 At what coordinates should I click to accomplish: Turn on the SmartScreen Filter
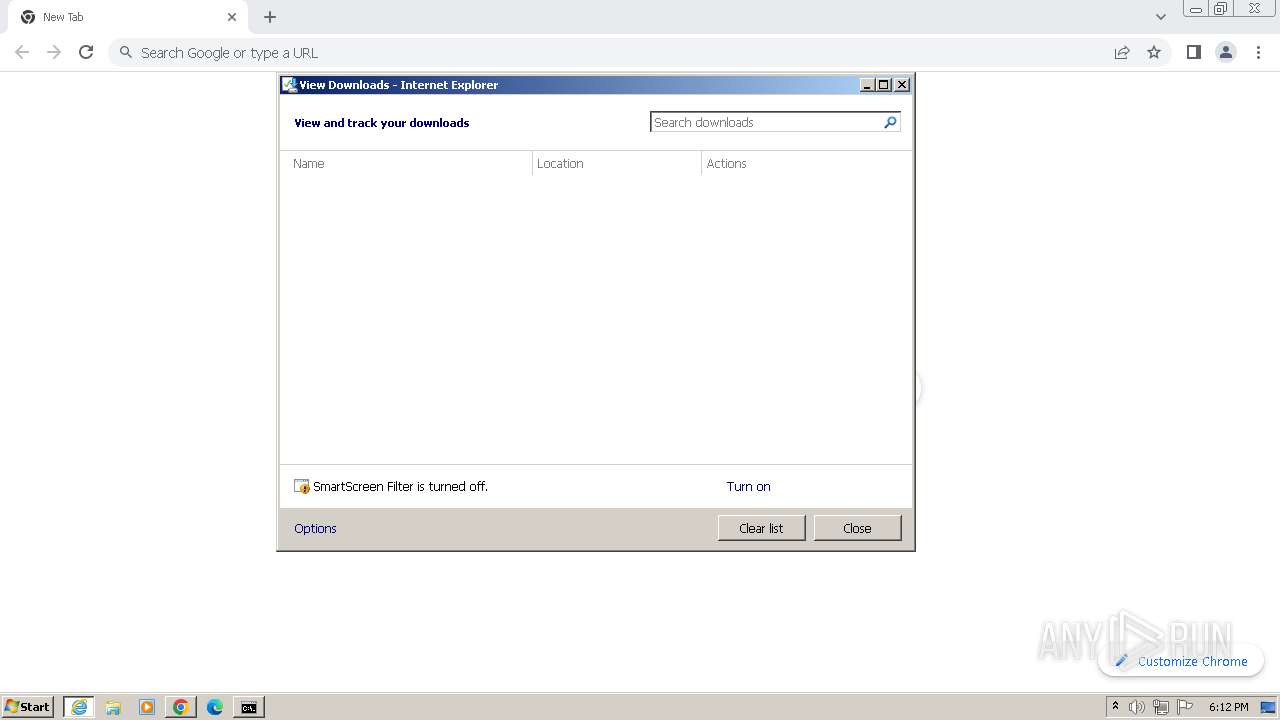point(748,486)
